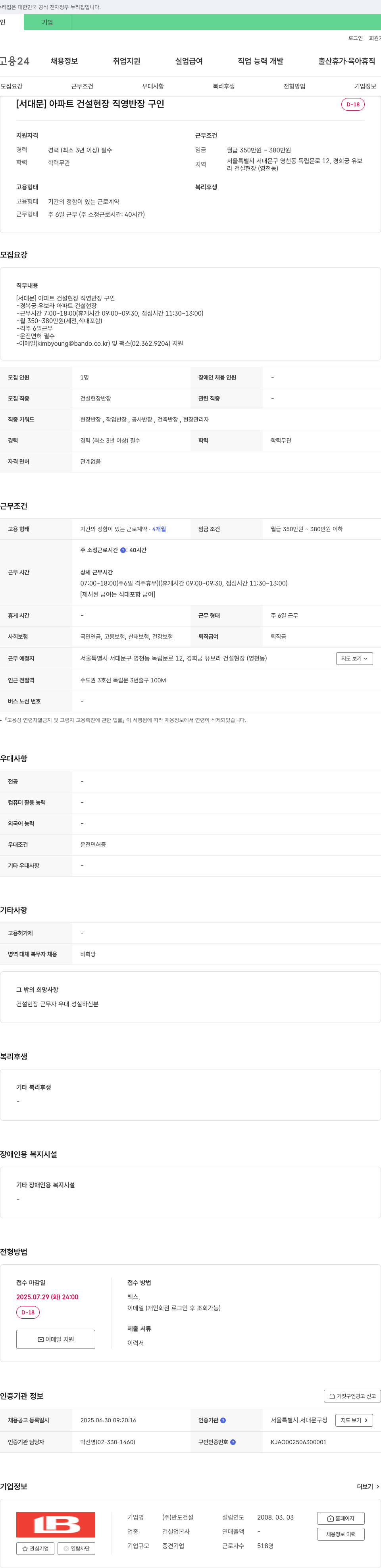Open the 출산휴가·육아휴직 menu
This screenshot has height=1568, width=381.
(x=346, y=61)
